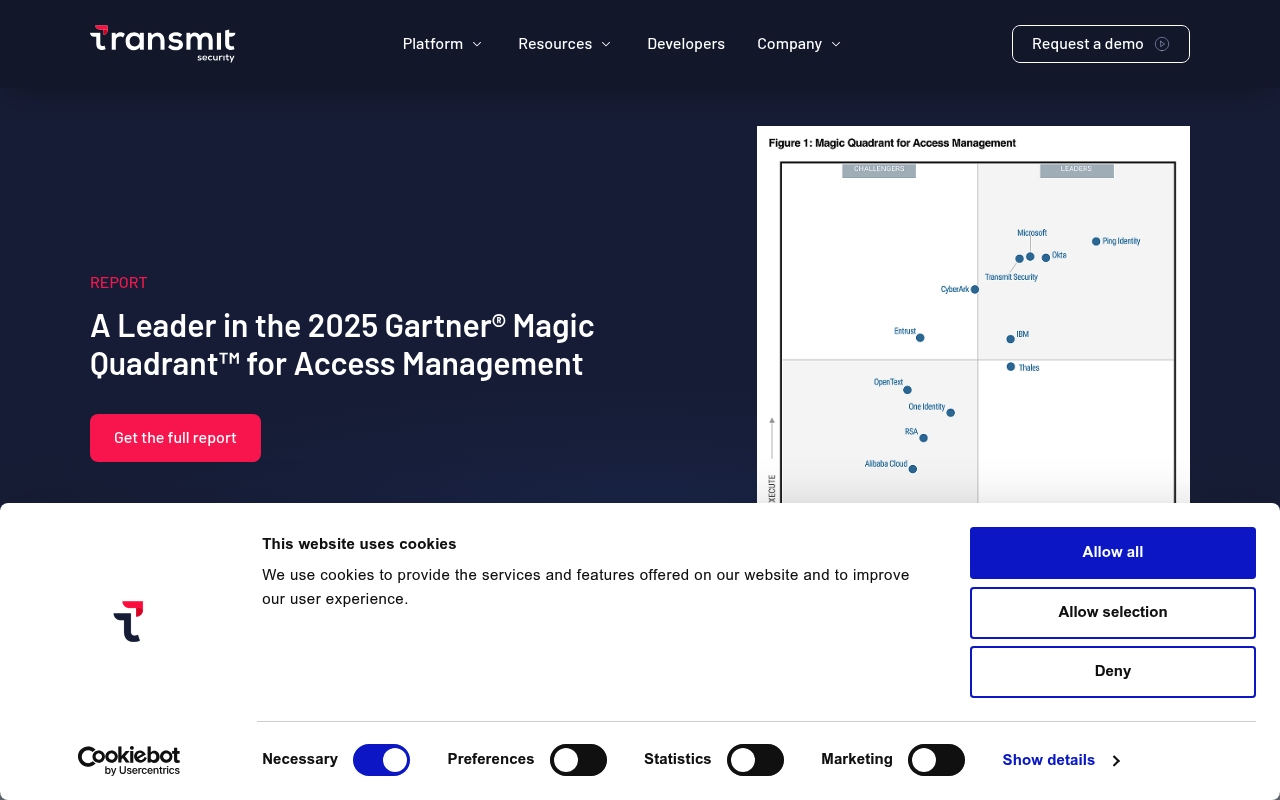Click the LEADERS label in chart
Viewport: 1280px width, 800px height.
[1076, 170]
